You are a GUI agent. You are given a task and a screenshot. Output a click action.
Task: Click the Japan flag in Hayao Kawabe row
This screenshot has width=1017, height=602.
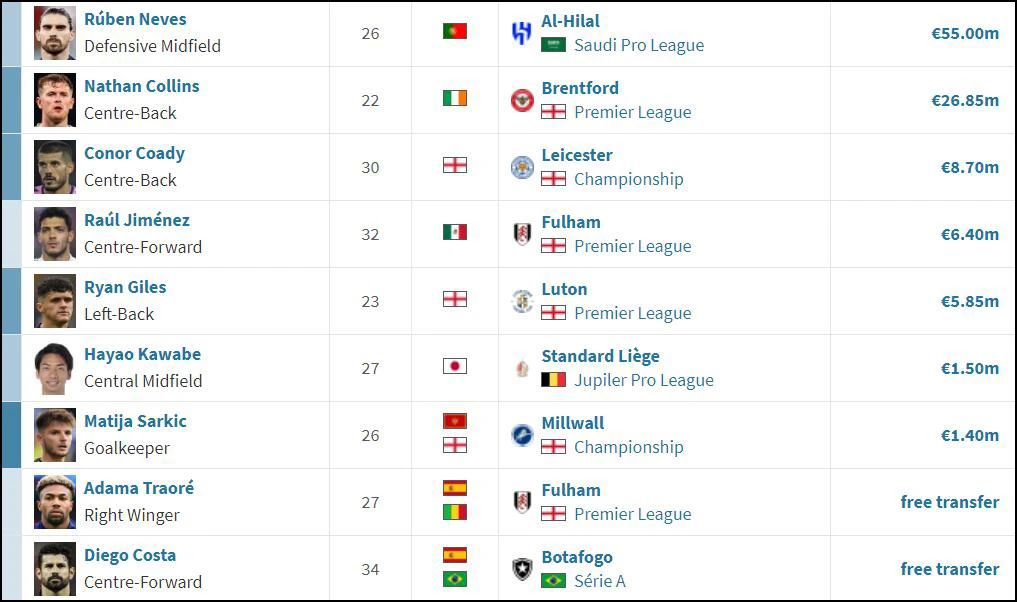click(x=455, y=366)
